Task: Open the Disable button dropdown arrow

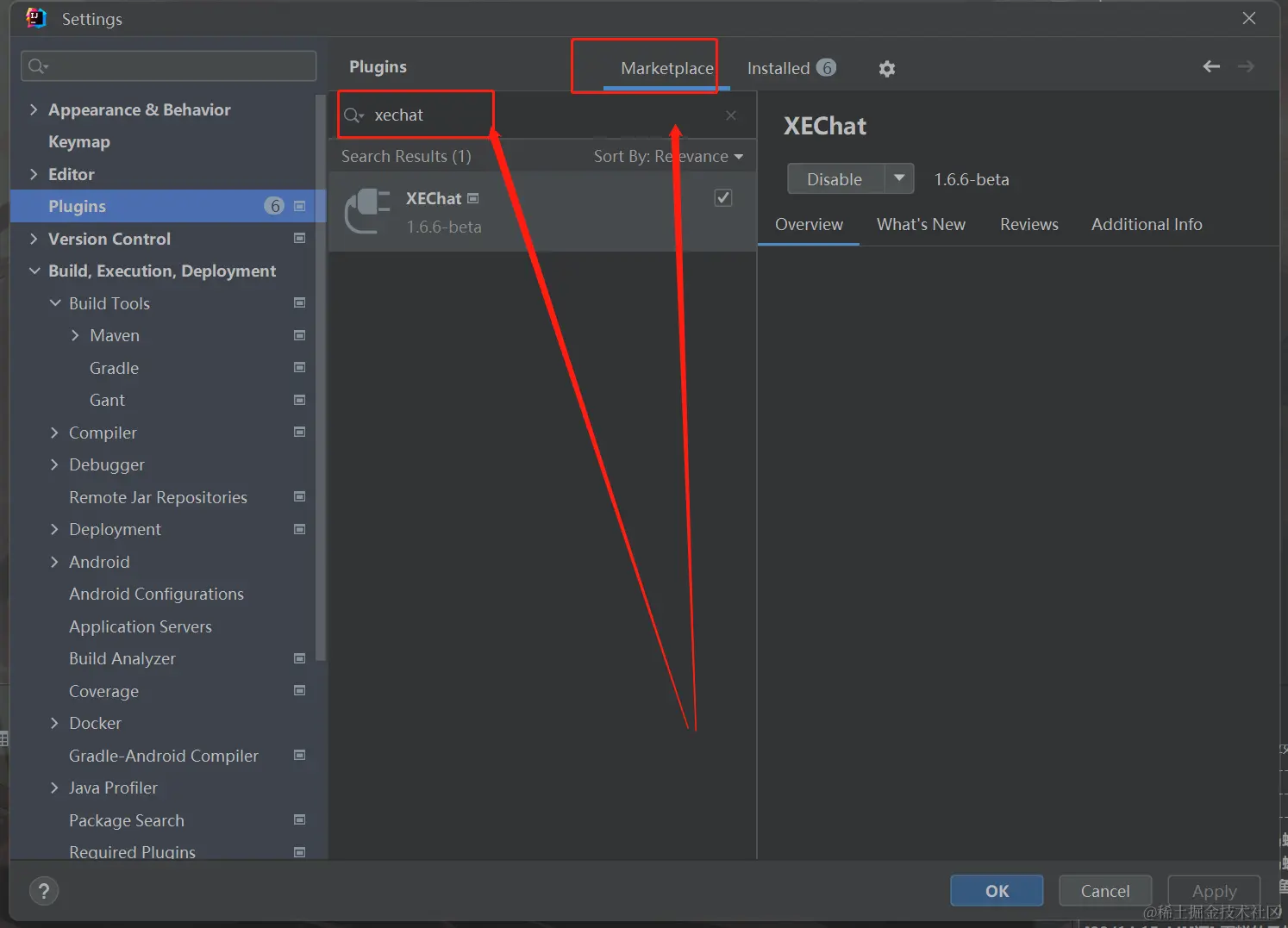Action: 899,179
